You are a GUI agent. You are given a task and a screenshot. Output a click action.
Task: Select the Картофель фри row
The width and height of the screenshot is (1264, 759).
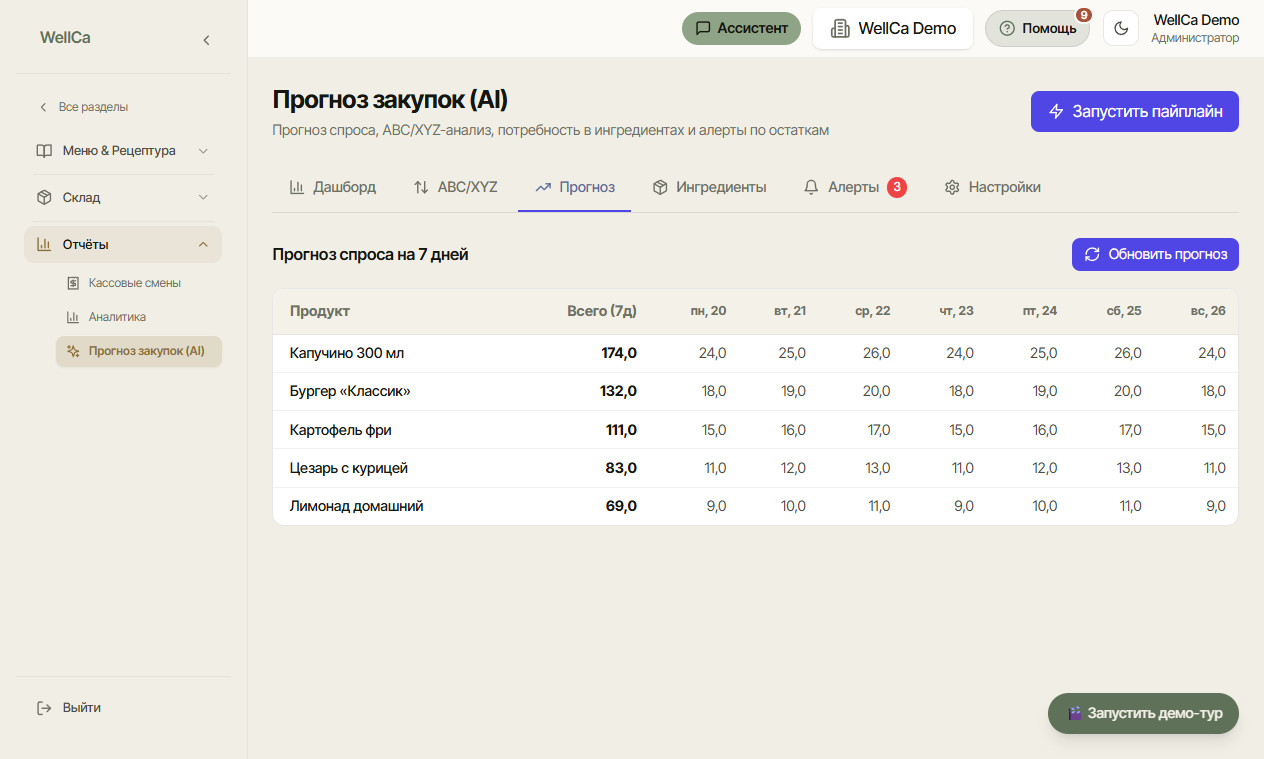(x=755, y=430)
